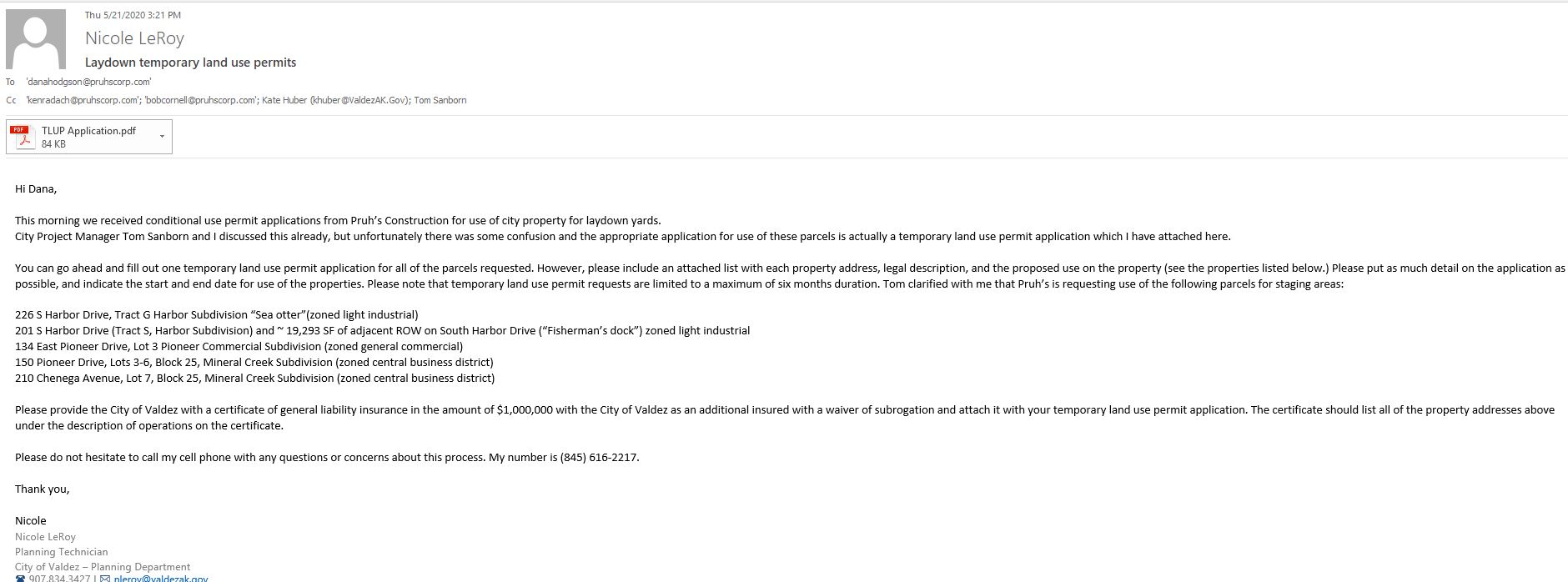Image resolution: width=1568 pixels, height=582 pixels.
Task: Click the 210 Chenega Avenue parcel line
Action: (254, 379)
